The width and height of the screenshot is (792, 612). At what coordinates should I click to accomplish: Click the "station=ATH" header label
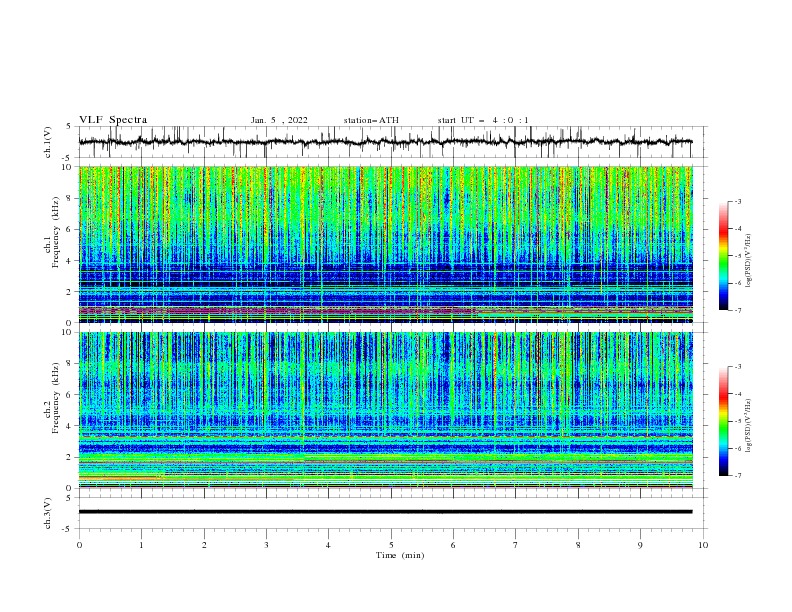pos(371,120)
